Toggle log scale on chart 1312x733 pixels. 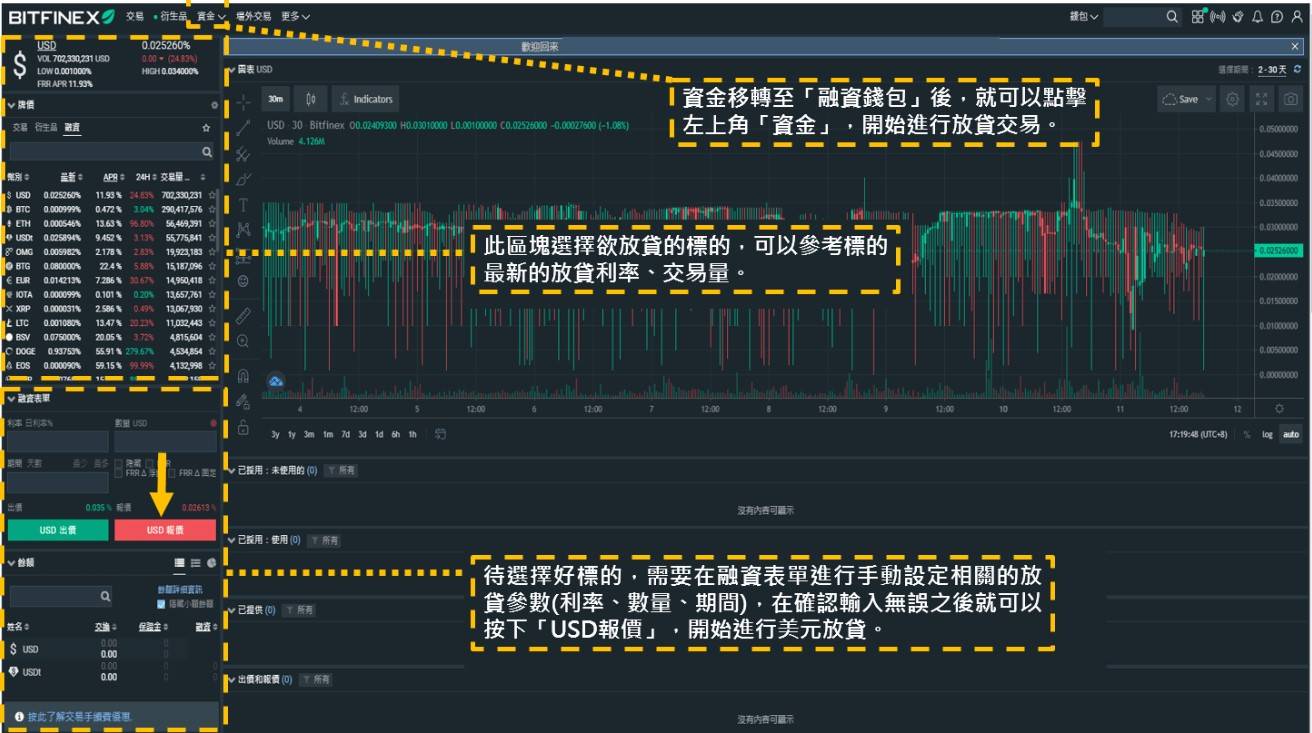(x=1268, y=435)
